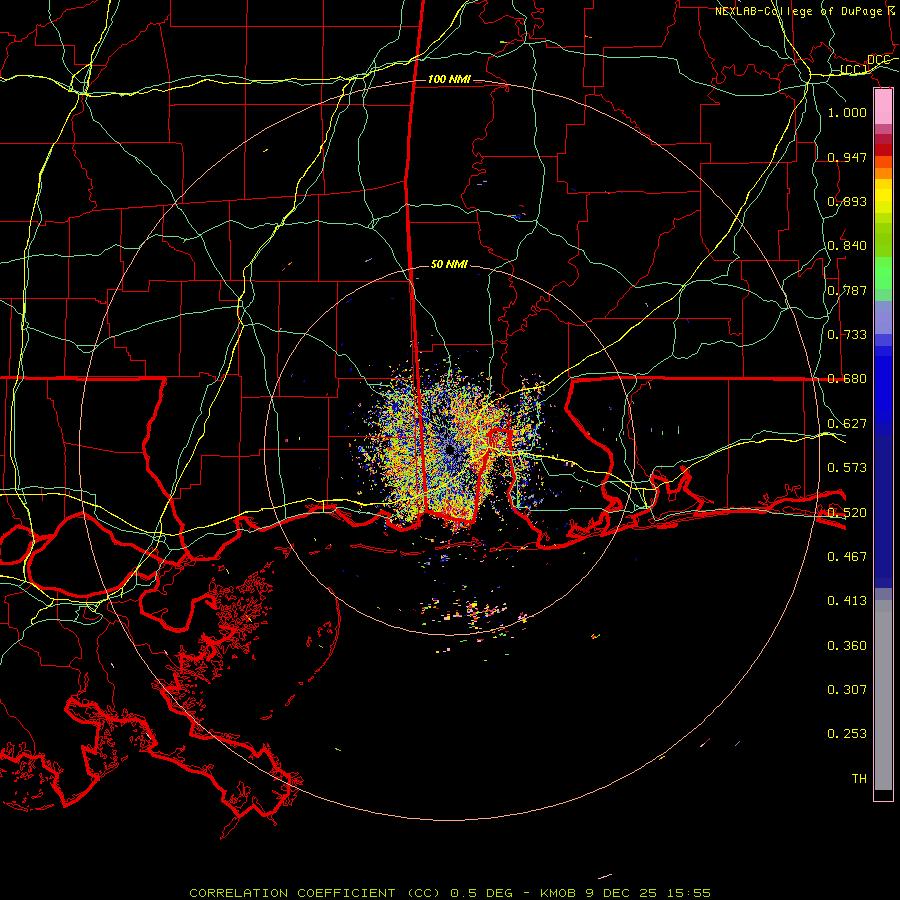Viewport: 900px width, 900px height.
Task: Click the 100 NMI range ring label
Action: (x=449, y=79)
